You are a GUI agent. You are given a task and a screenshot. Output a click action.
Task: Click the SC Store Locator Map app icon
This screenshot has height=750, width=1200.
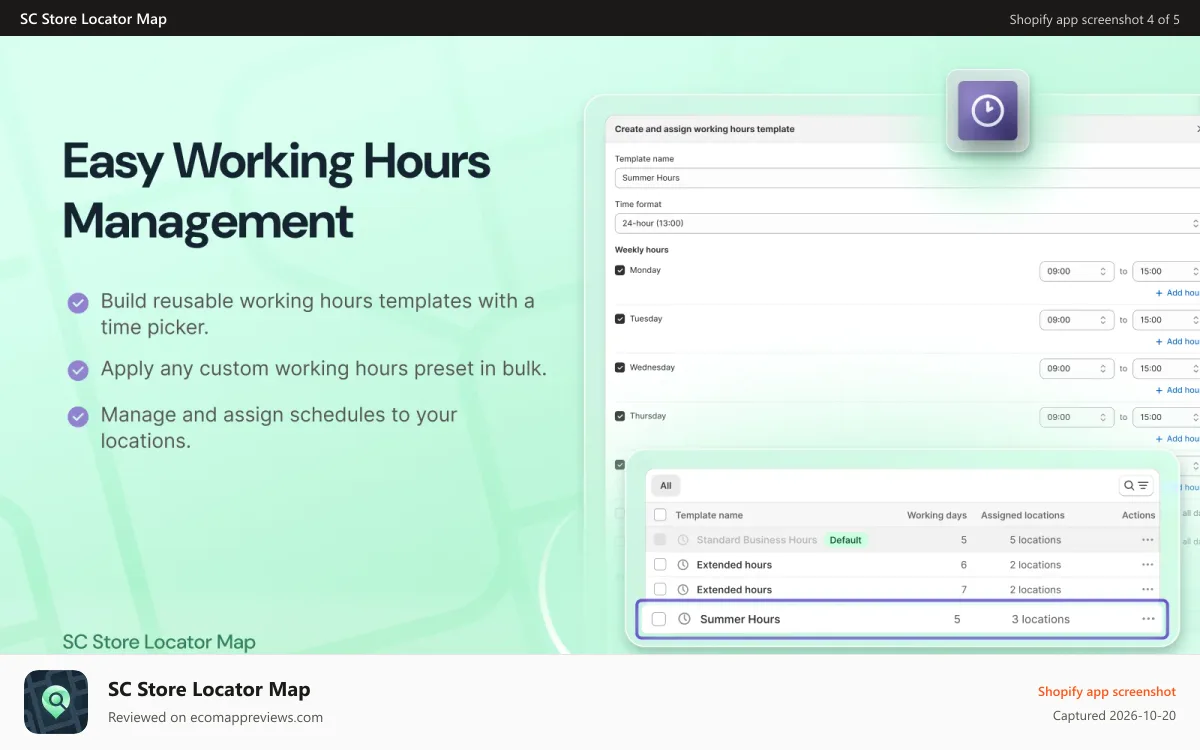click(x=56, y=702)
